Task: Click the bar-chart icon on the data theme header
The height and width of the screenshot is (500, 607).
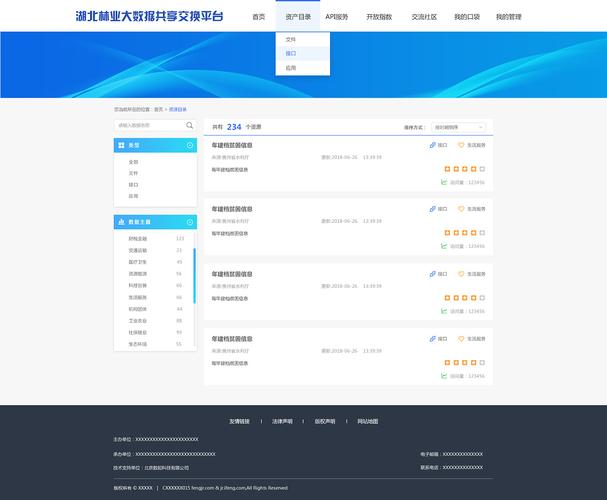Action: 121,222
